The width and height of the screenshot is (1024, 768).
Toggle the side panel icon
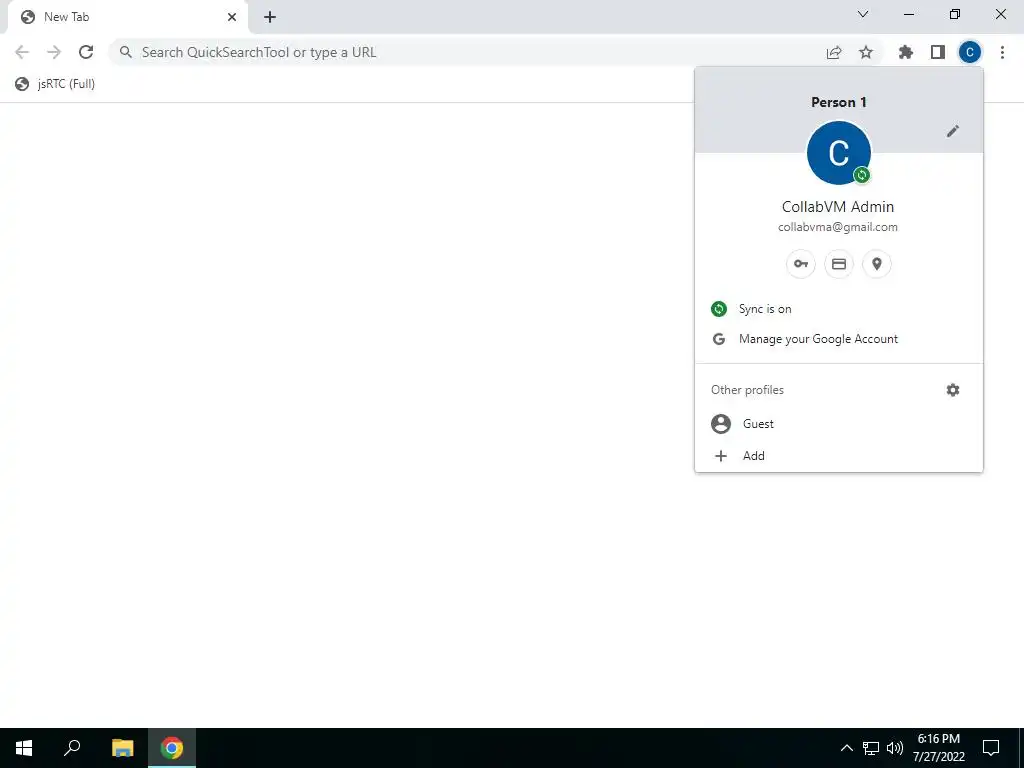point(938,52)
